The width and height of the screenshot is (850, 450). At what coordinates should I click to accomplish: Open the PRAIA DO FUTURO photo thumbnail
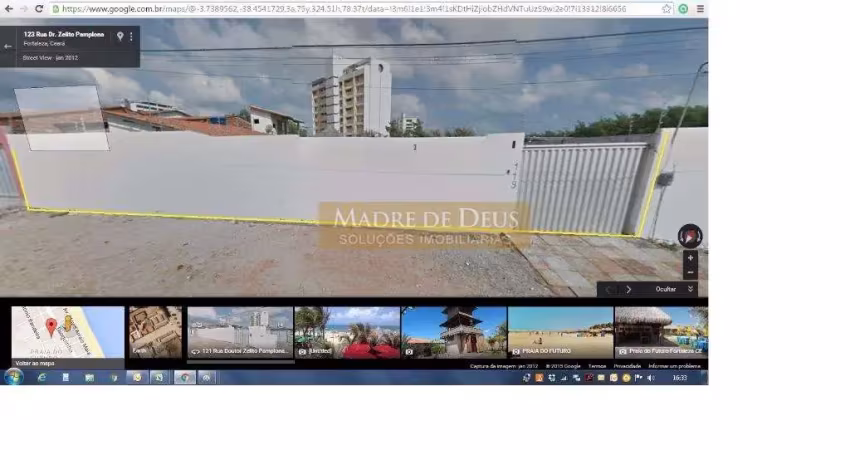[x=560, y=332]
